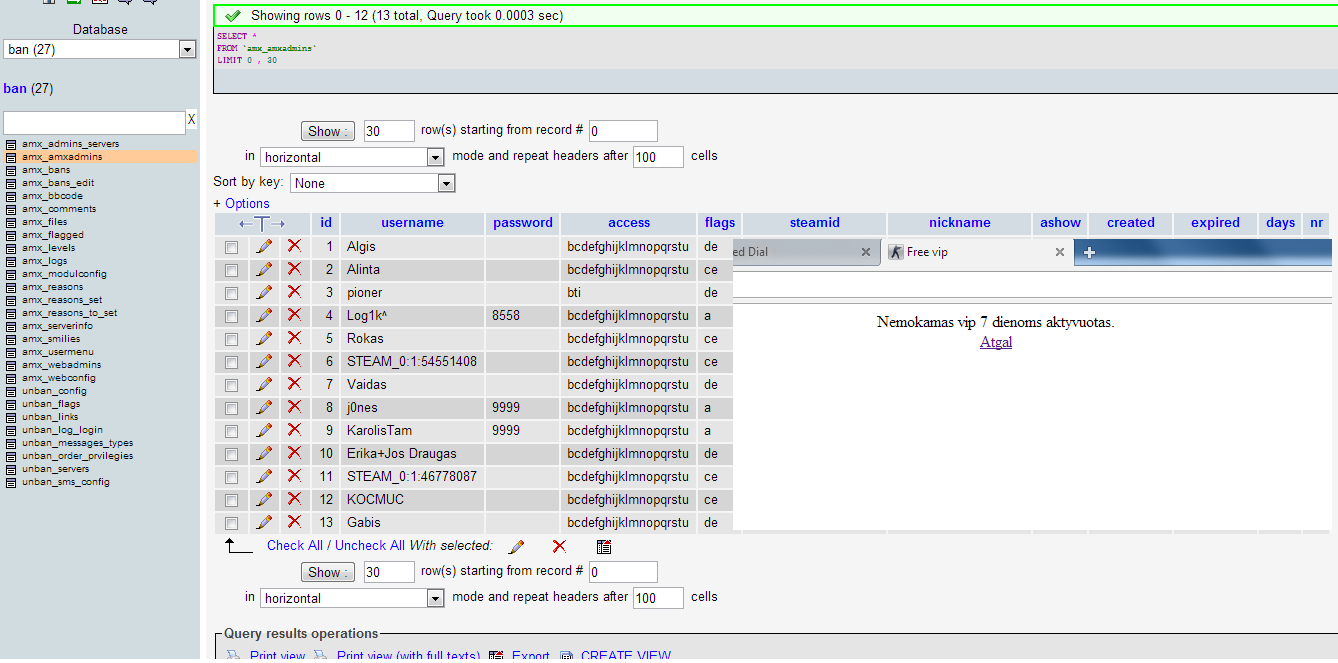Click the Show button above the table
The height and width of the screenshot is (663, 1338).
pyautogui.click(x=328, y=131)
